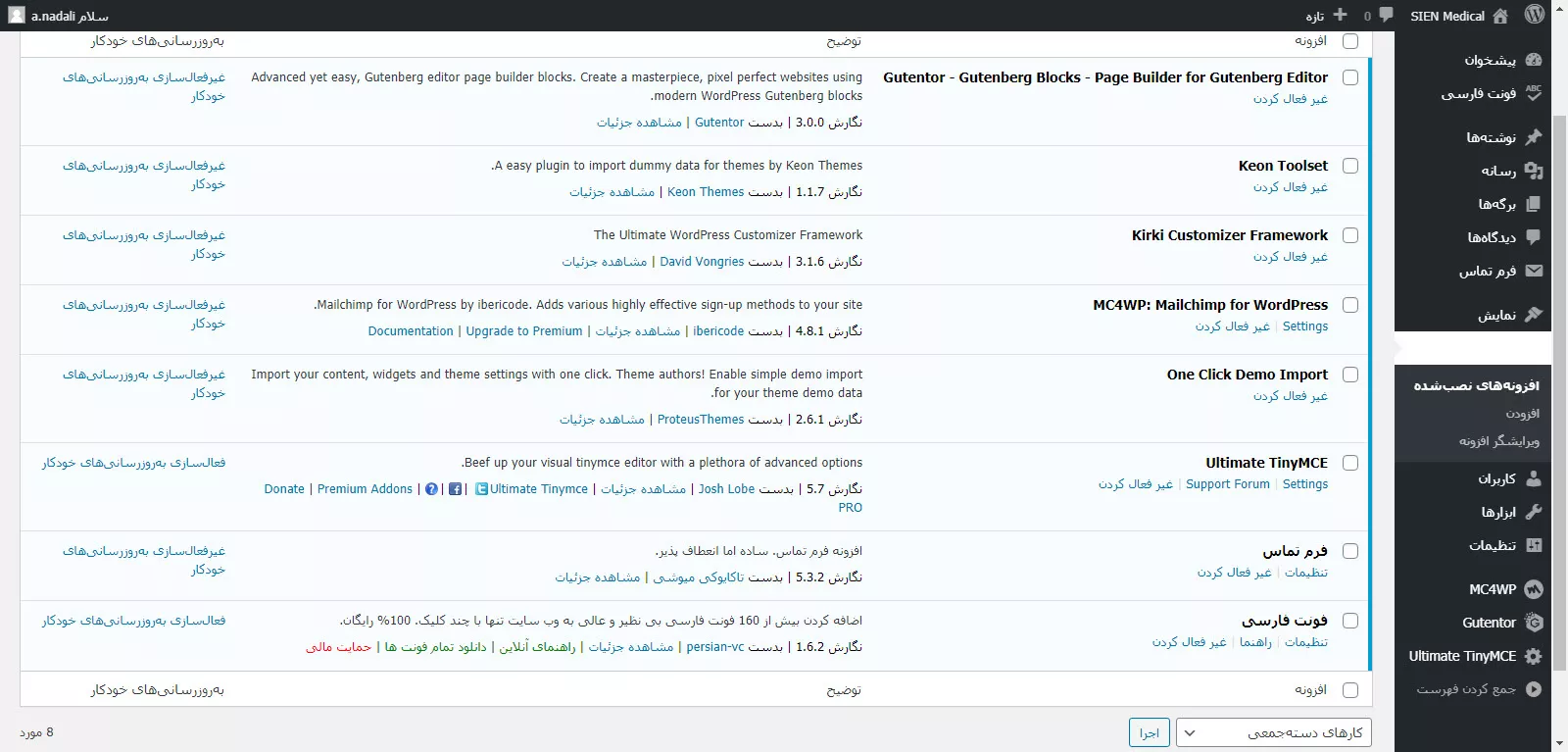Click the question mark icon in Ultimate TinyMCE row
Screen dimensions: 1568x752
point(432,489)
